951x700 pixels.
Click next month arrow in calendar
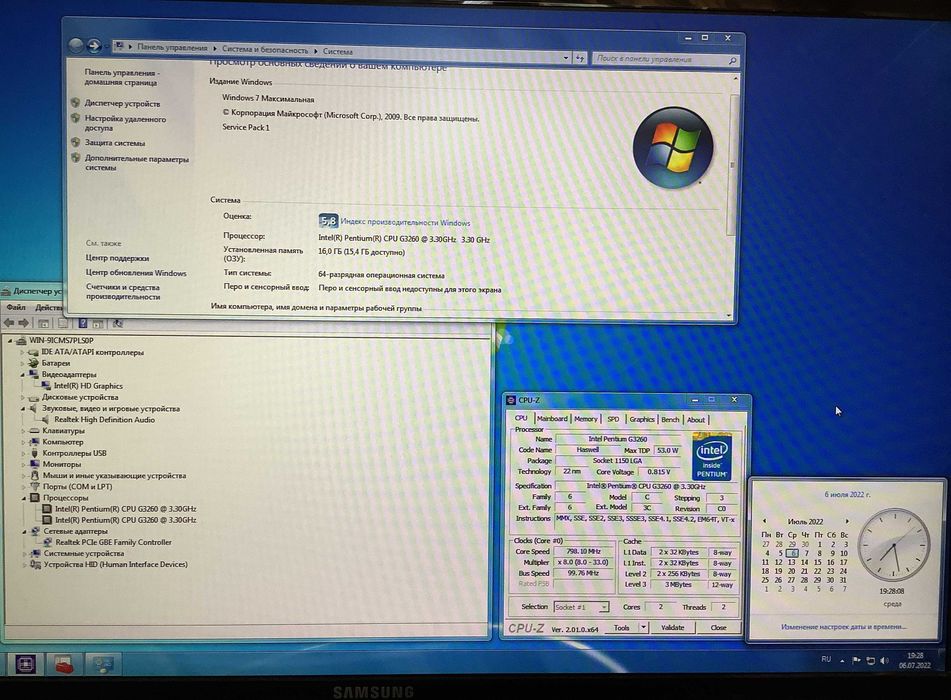tap(847, 522)
